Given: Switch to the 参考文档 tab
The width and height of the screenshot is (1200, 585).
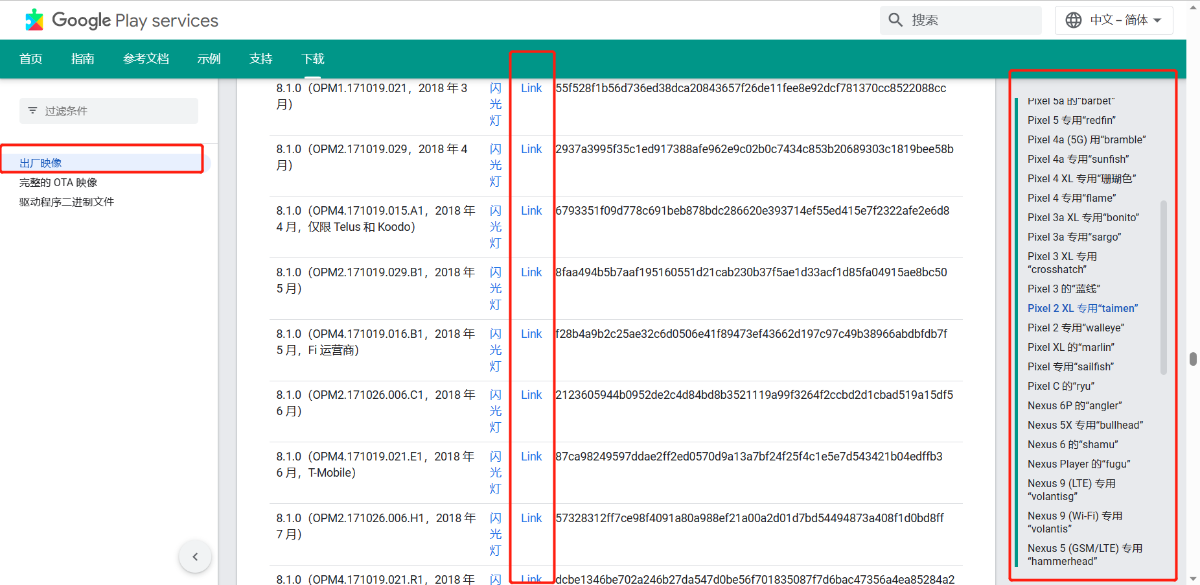Looking at the screenshot, I should pyautogui.click(x=146, y=59).
